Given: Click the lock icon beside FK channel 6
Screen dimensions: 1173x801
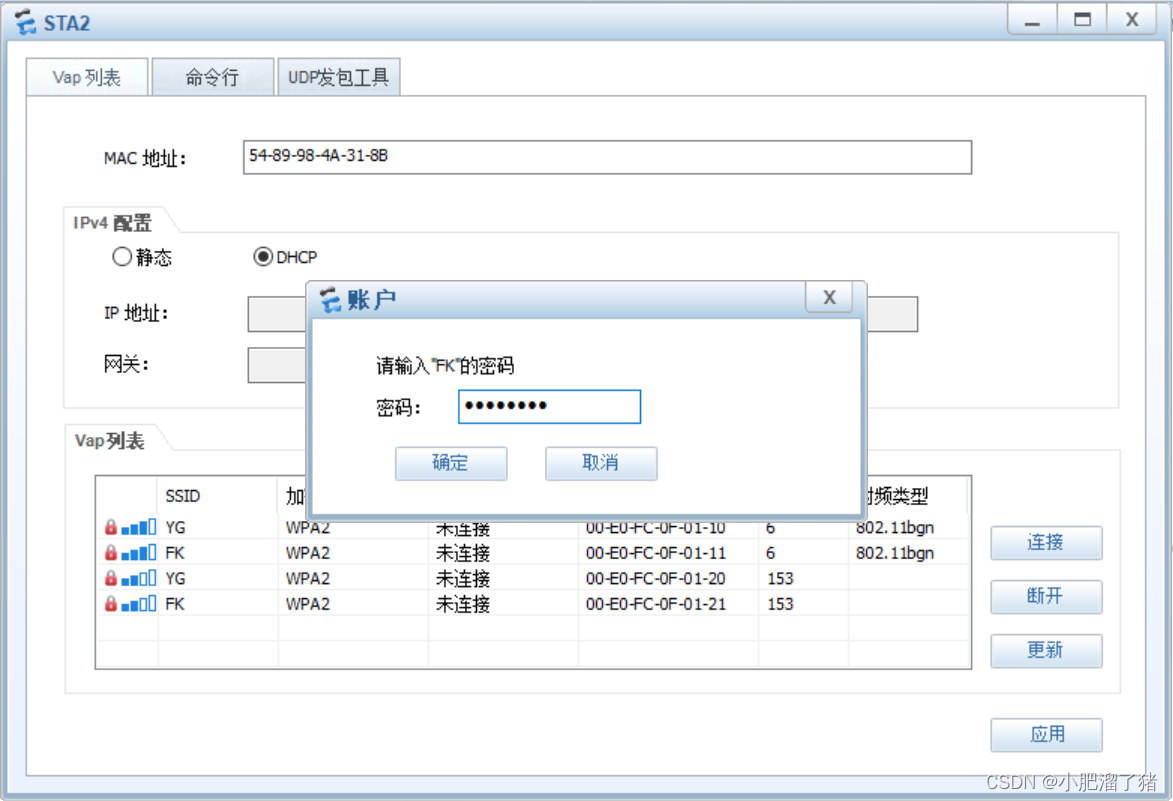Looking at the screenshot, I should point(110,552).
